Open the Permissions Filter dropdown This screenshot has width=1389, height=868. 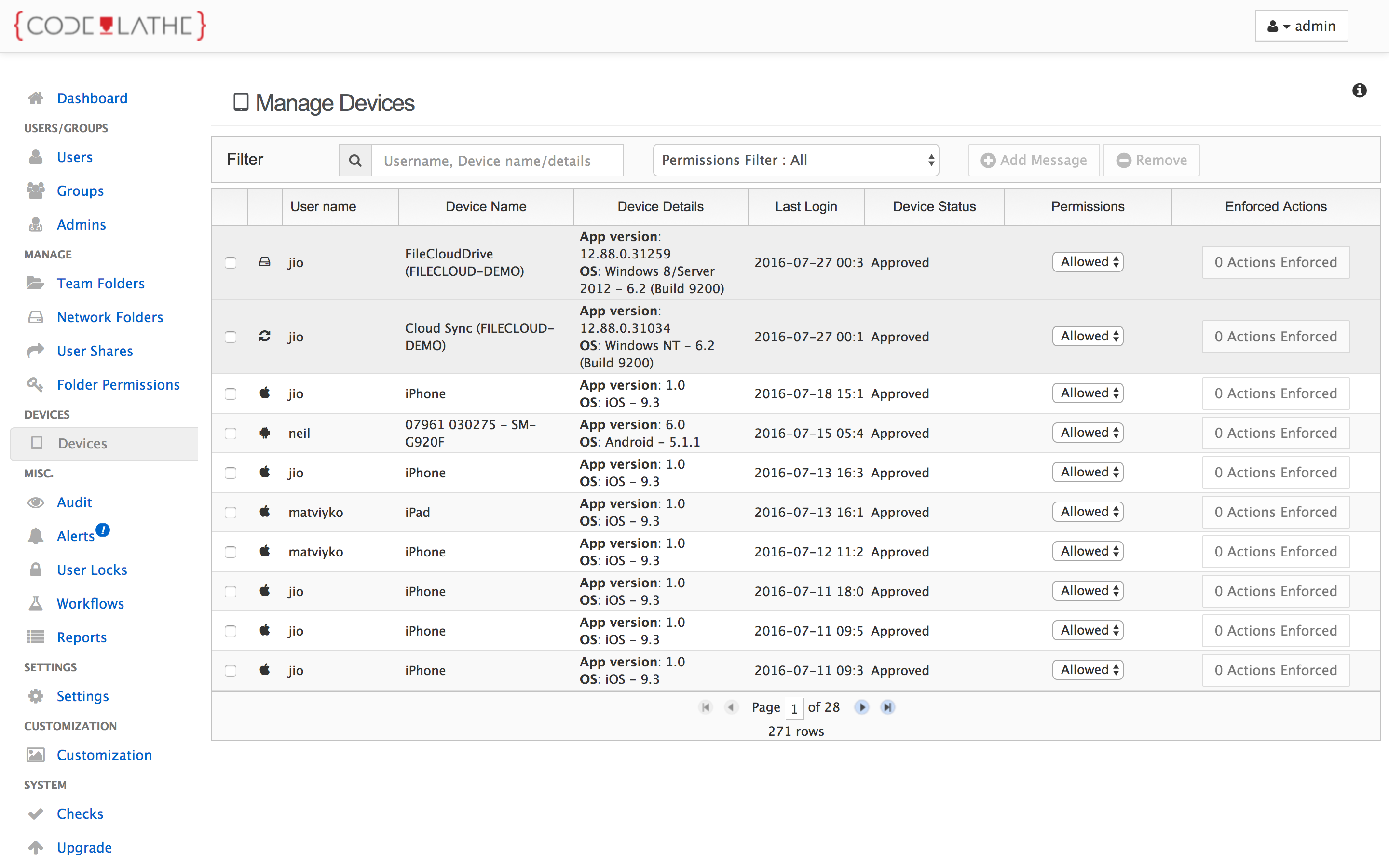point(795,160)
